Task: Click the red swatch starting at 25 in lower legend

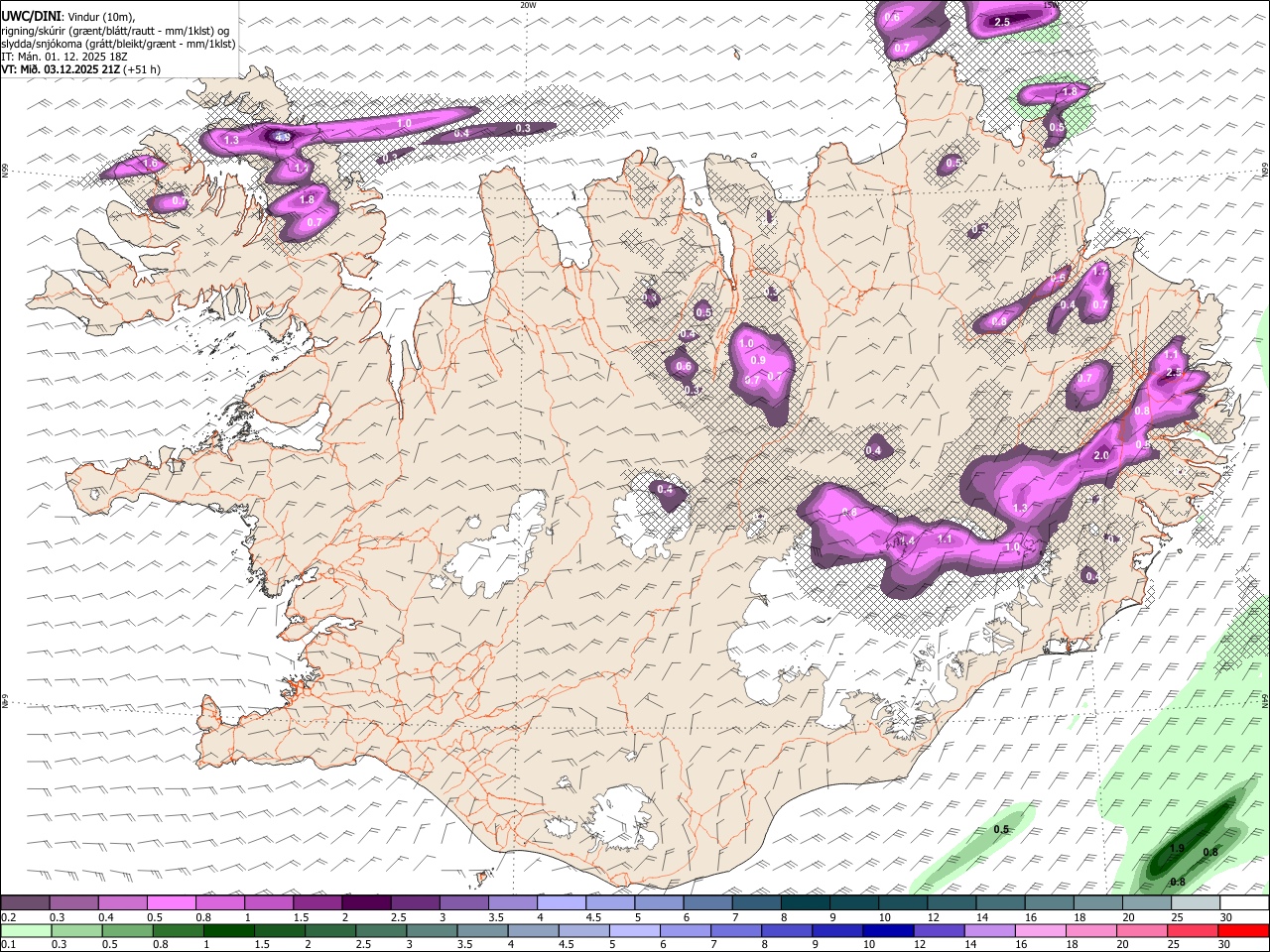Action: point(1193,930)
